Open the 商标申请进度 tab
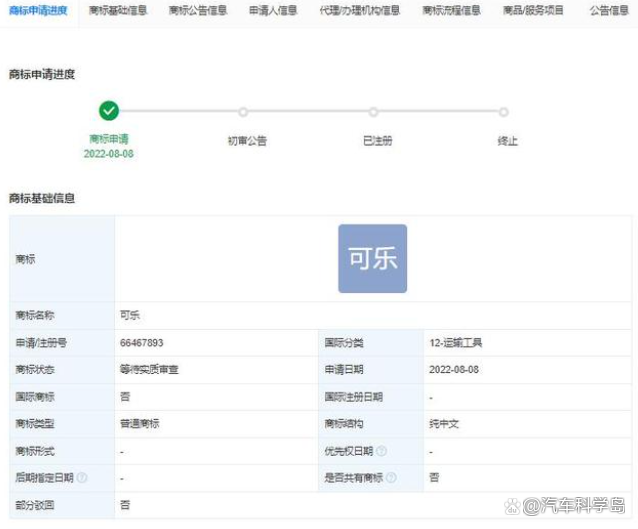638x529 pixels. click(x=38, y=11)
